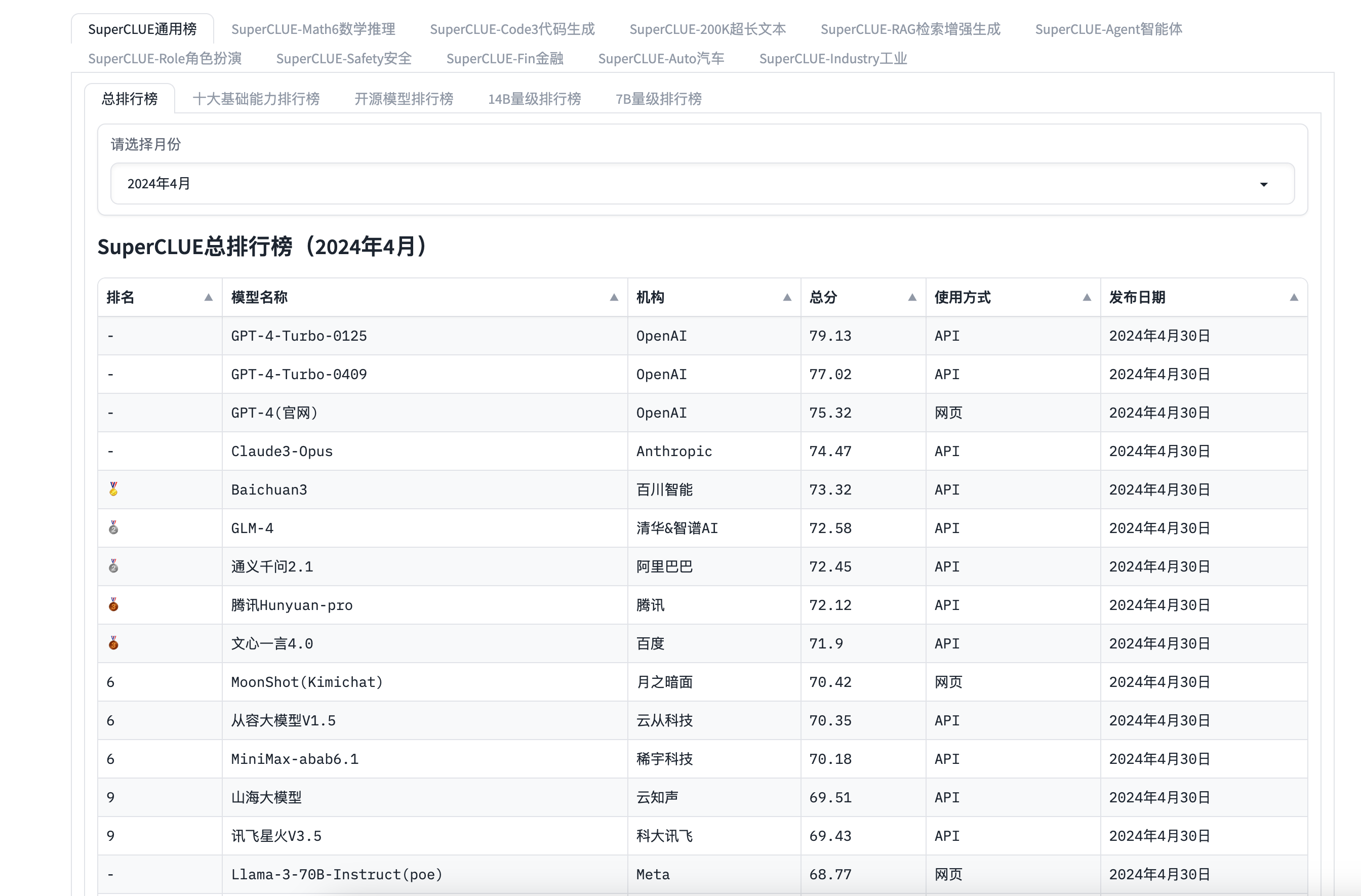The image size is (1361, 896).
Task: Open SuperCLUE-Role角色扮演 tab
Action: pyautogui.click(x=165, y=58)
